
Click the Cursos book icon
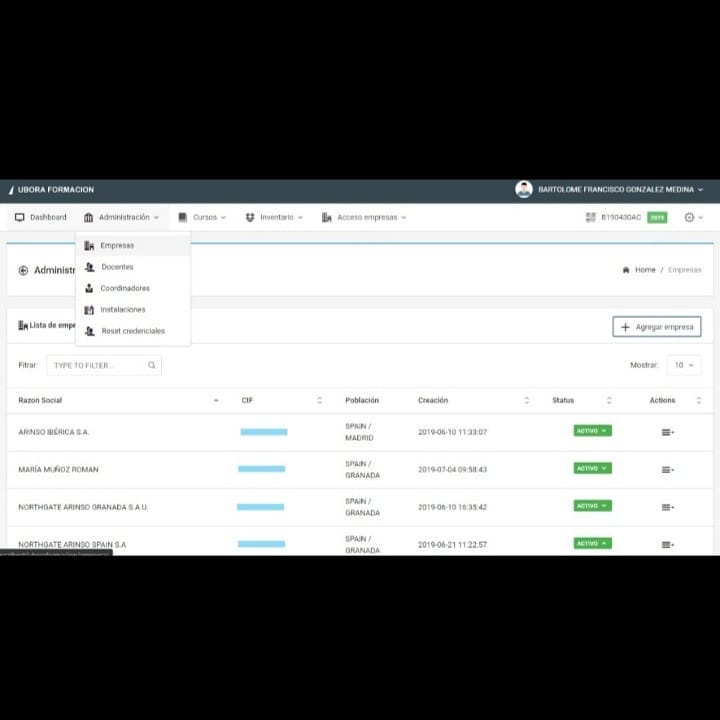pos(183,217)
